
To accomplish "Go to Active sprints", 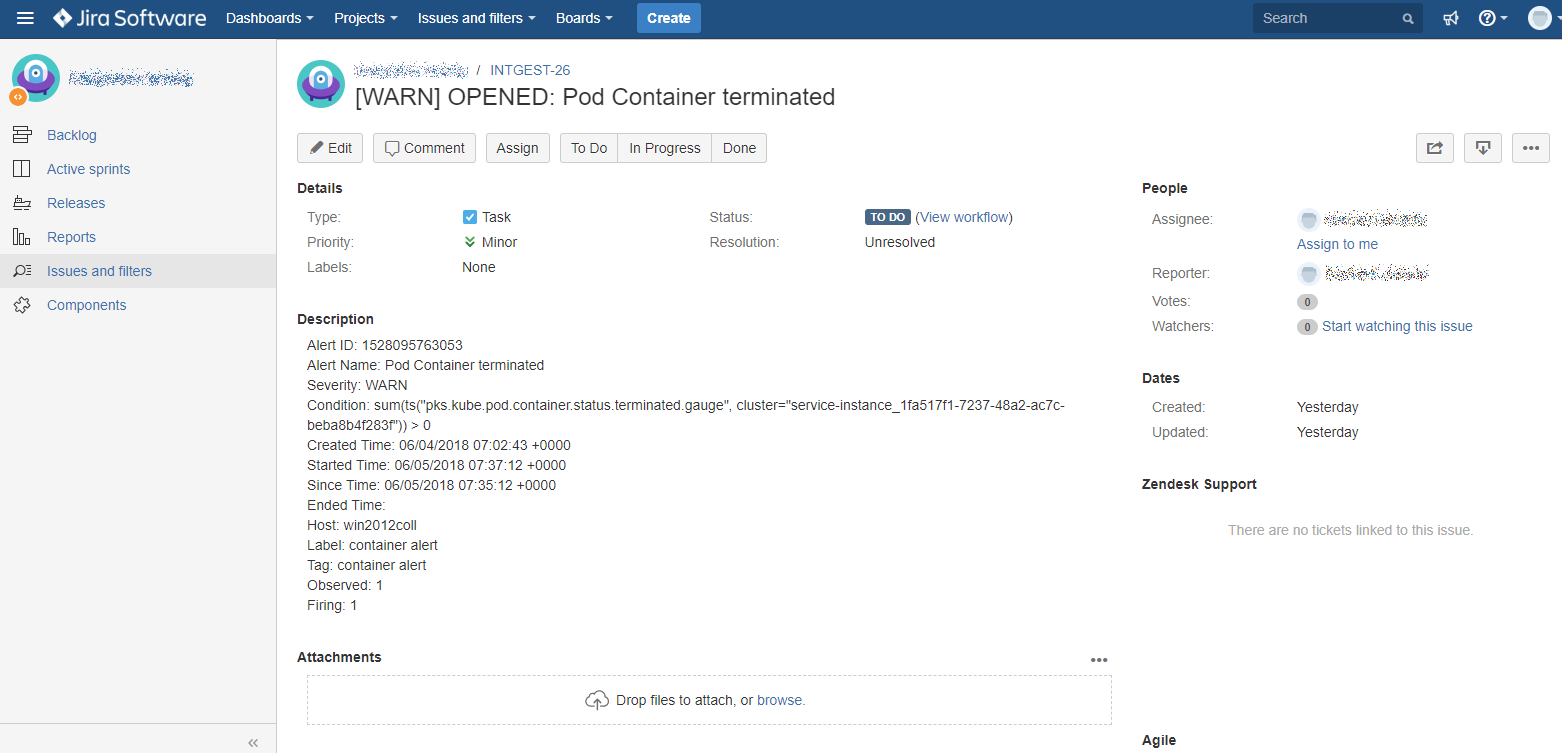I will pos(88,169).
